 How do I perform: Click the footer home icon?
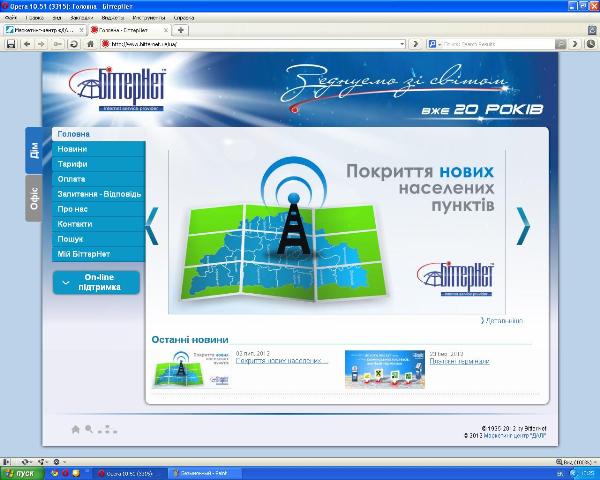pos(76,429)
